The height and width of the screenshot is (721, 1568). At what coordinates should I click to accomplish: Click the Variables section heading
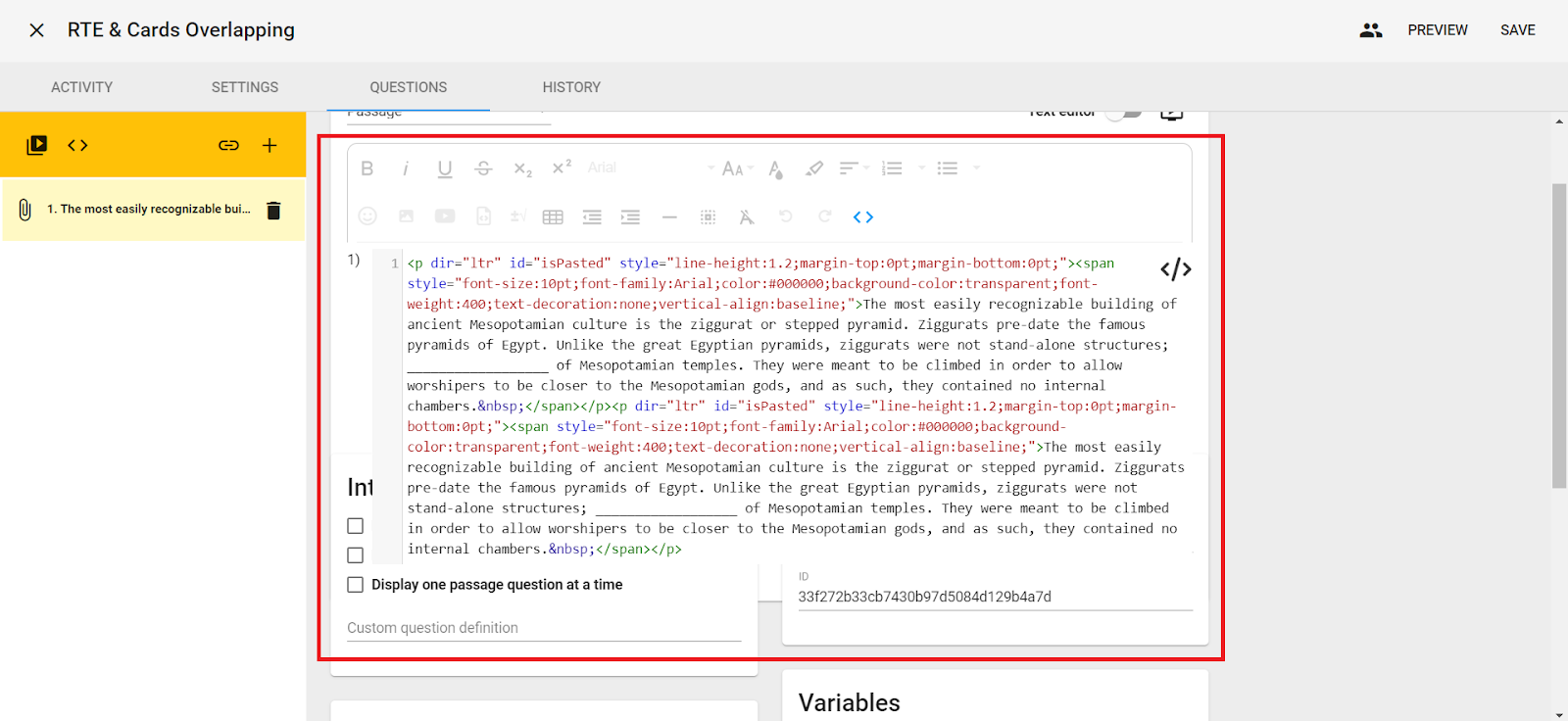tap(850, 702)
